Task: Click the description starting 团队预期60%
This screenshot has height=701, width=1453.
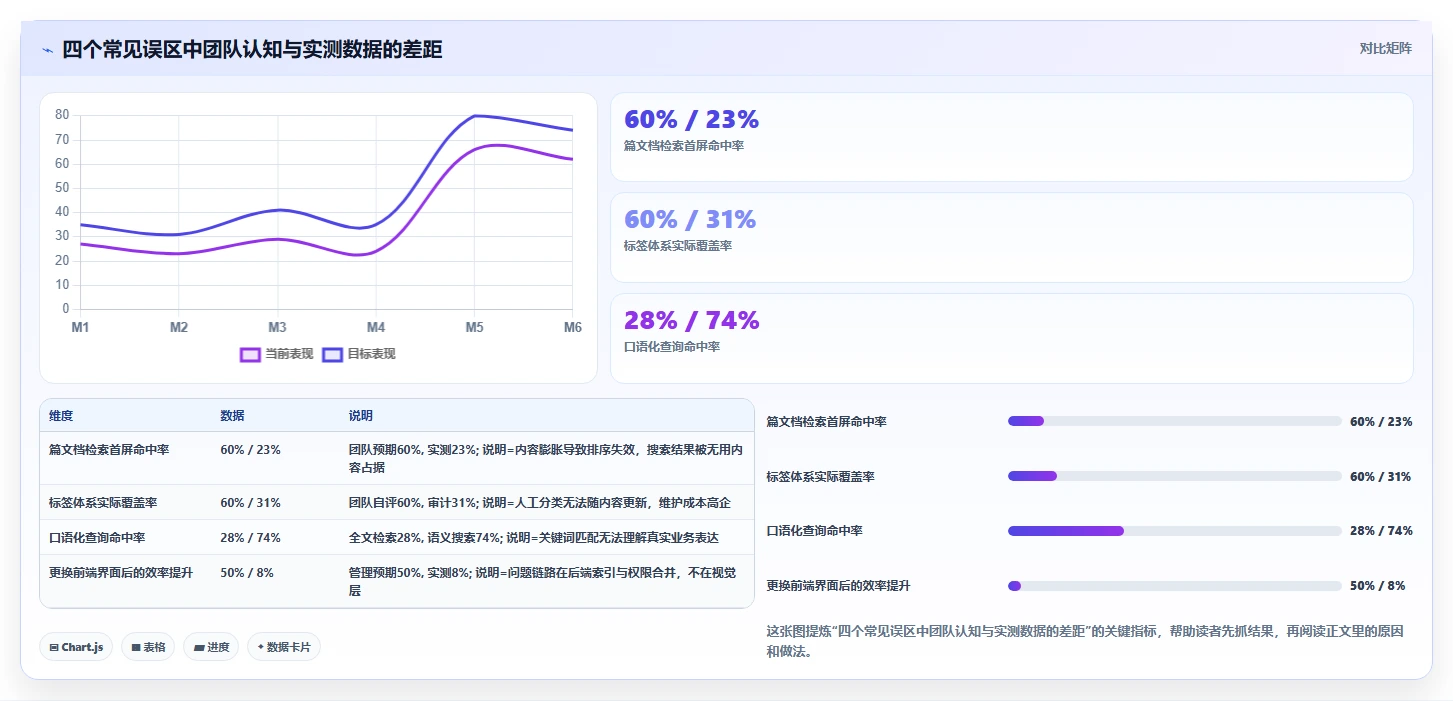Action: pos(545,458)
